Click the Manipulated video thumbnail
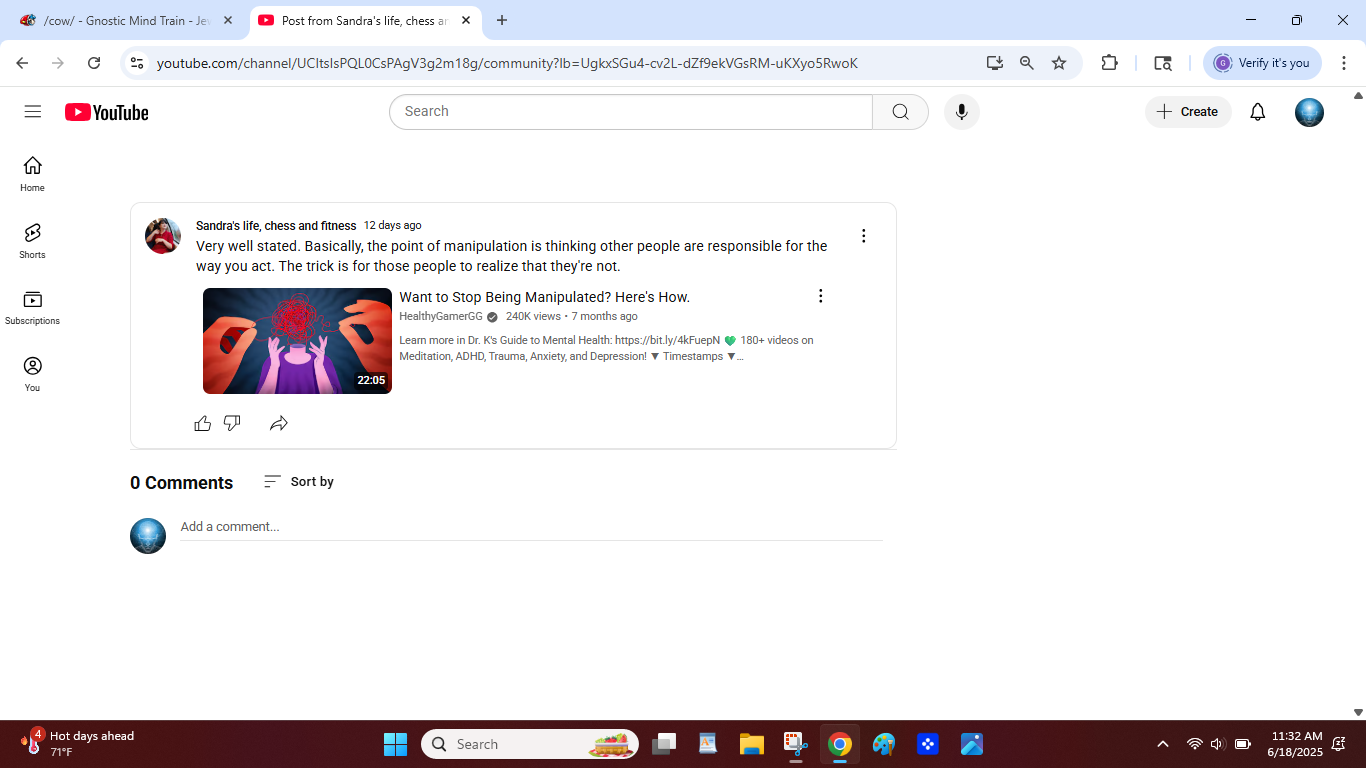 click(x=297, y=341)
